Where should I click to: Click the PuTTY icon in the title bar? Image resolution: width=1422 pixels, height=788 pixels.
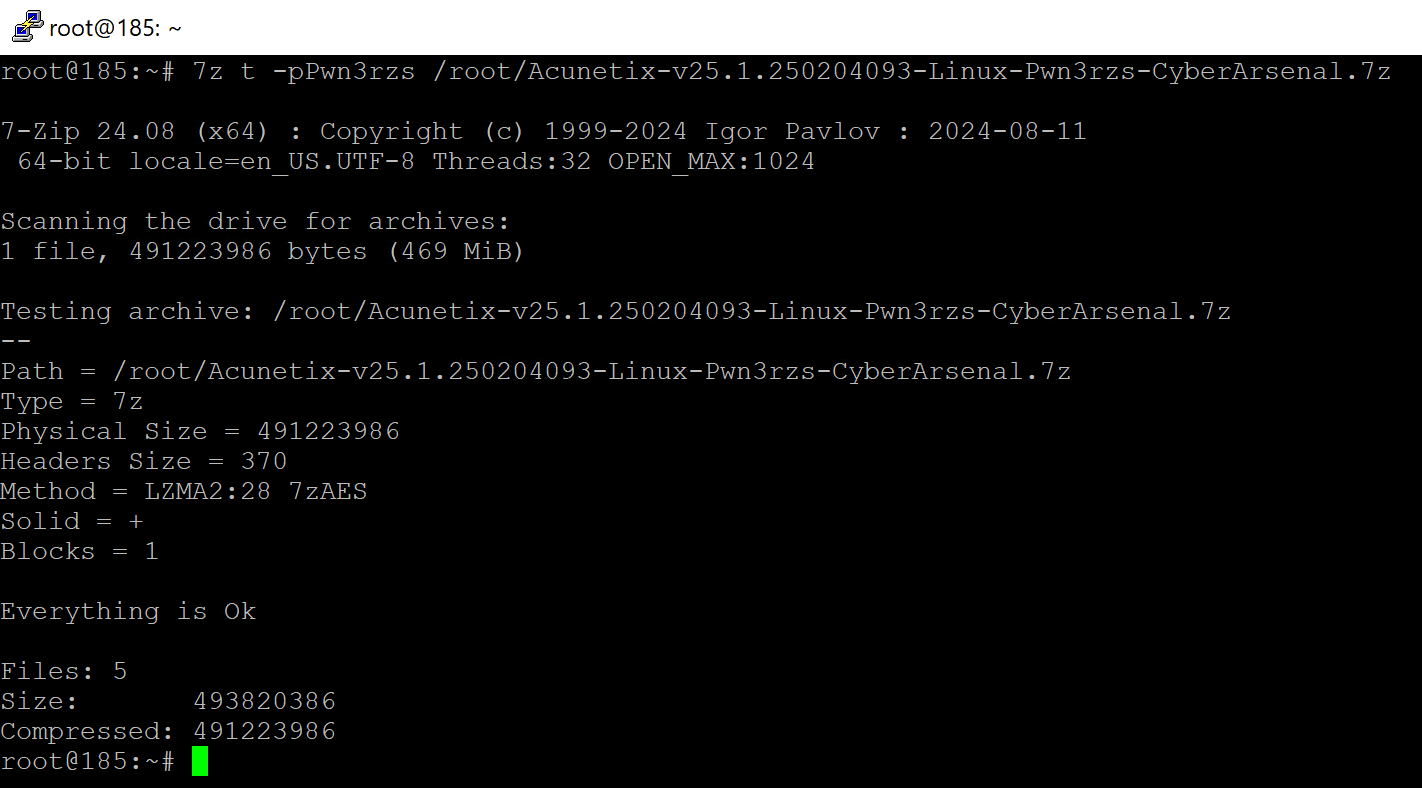[27, 27]
